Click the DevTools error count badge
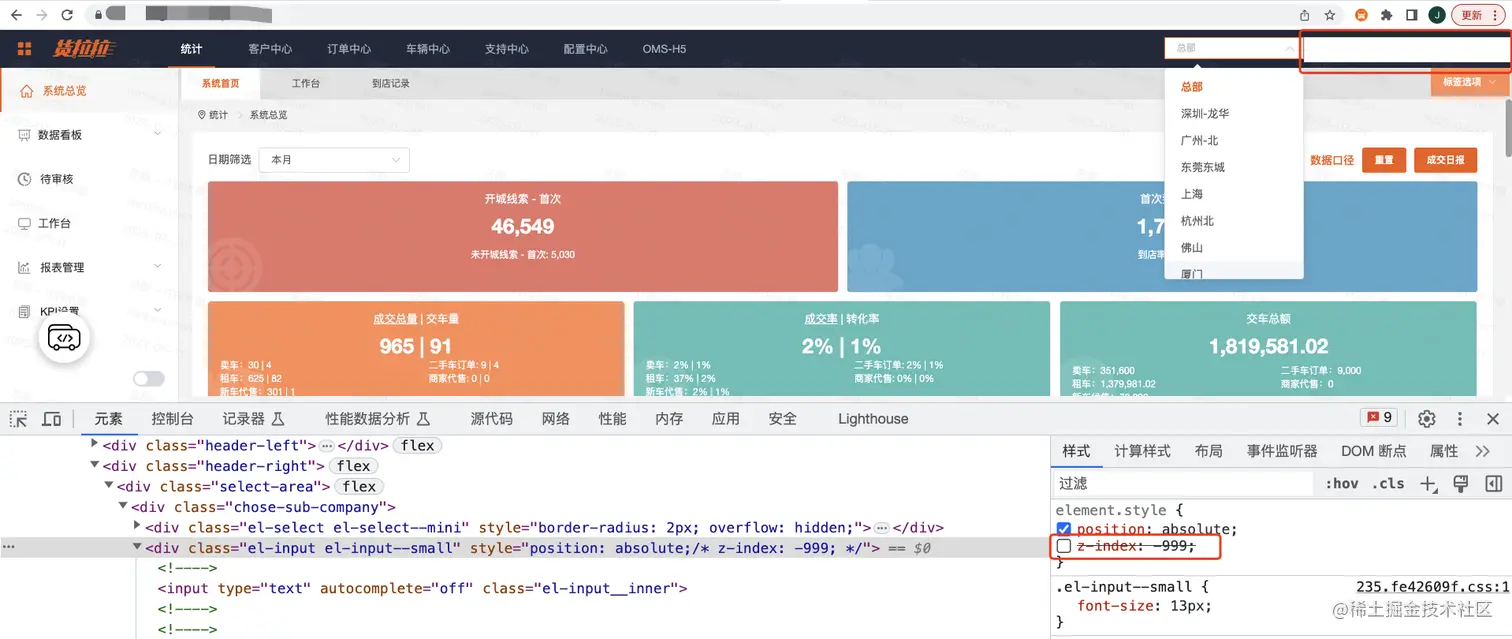Image resolution: width=1512 pixels, height=639 pixels. [x=1380, y=418]
